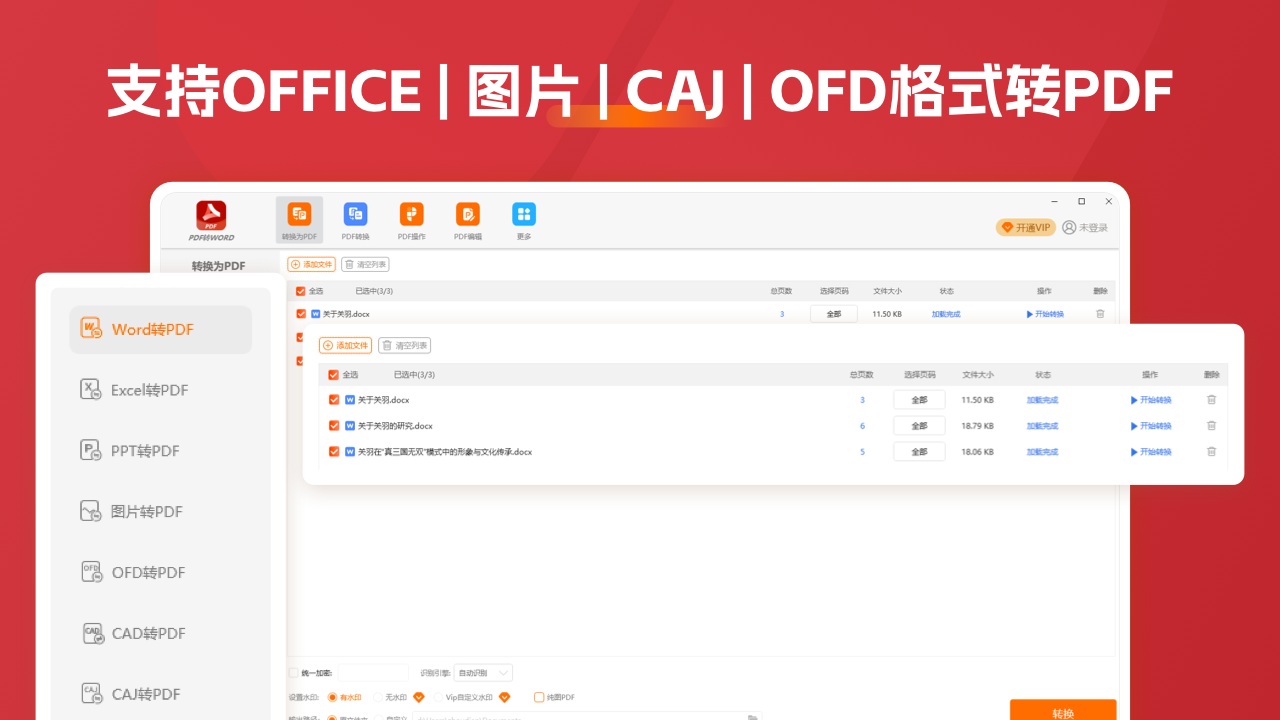1280x720 pixels.
Task: Enable the 纯图PDF option
Action: 538,697
